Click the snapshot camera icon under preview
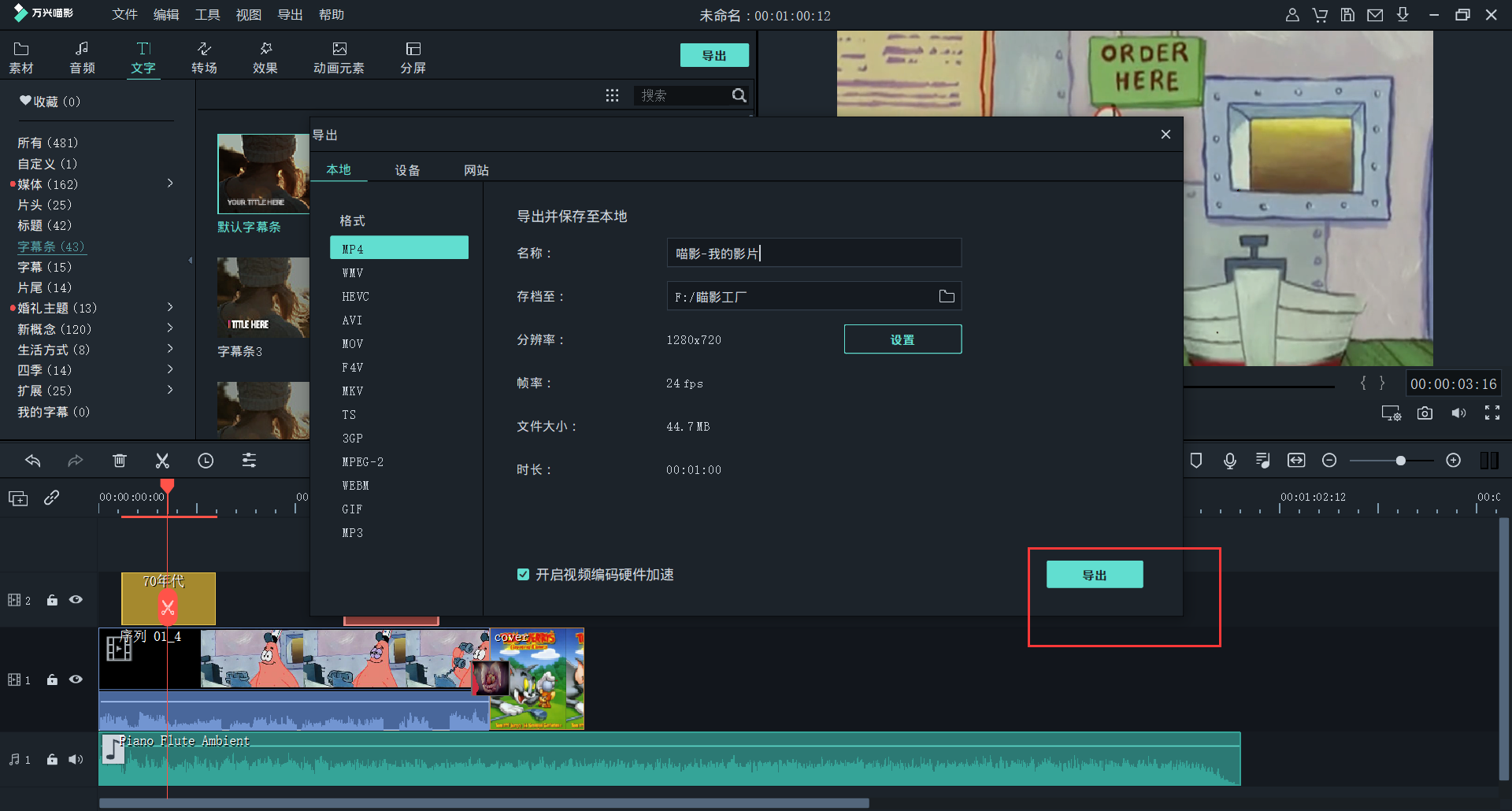The image size is (1512, 811). [x=1425, y=413]
